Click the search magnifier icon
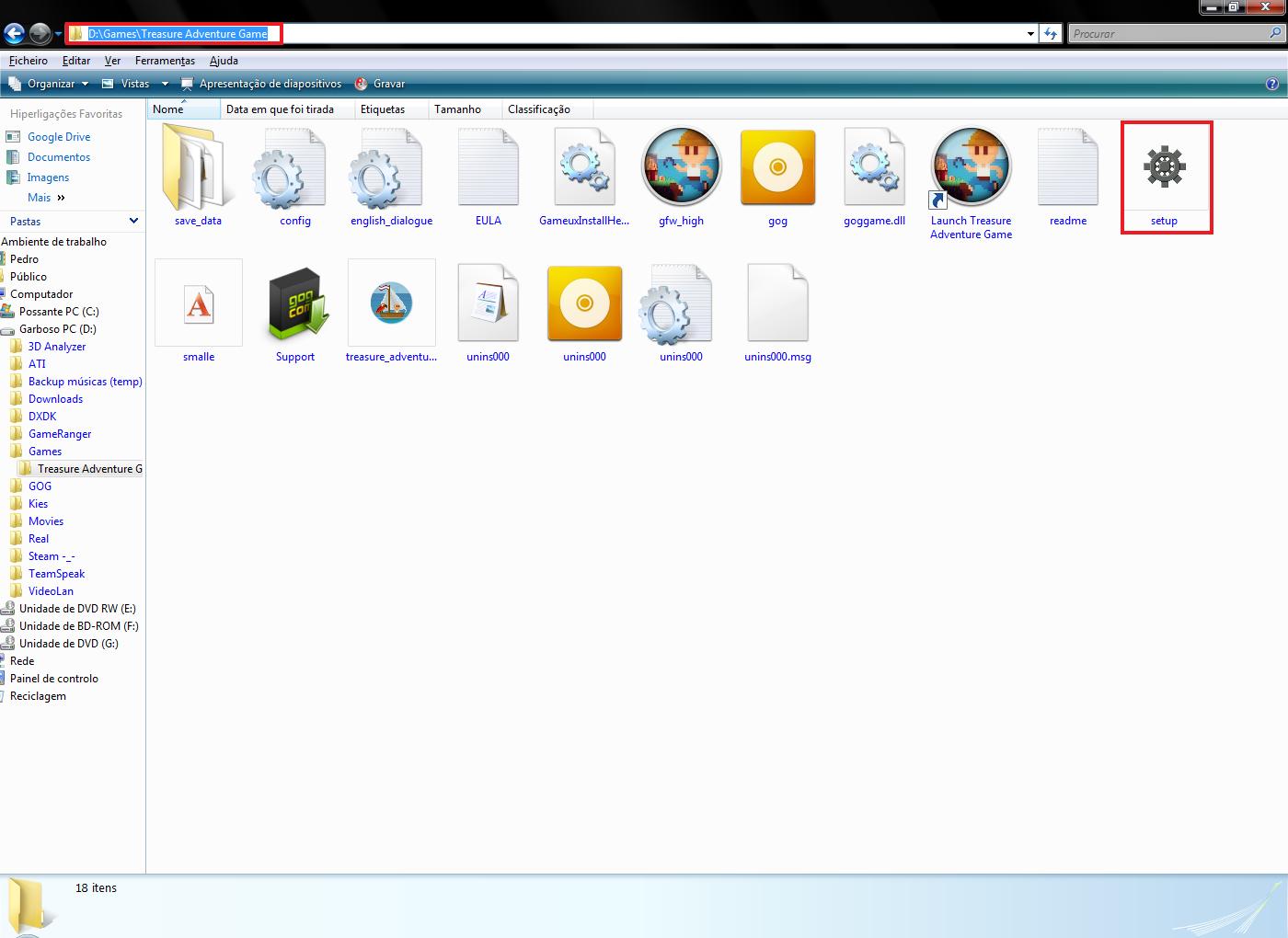Viewport: 1288px width, 938px height. point(1275,33)
